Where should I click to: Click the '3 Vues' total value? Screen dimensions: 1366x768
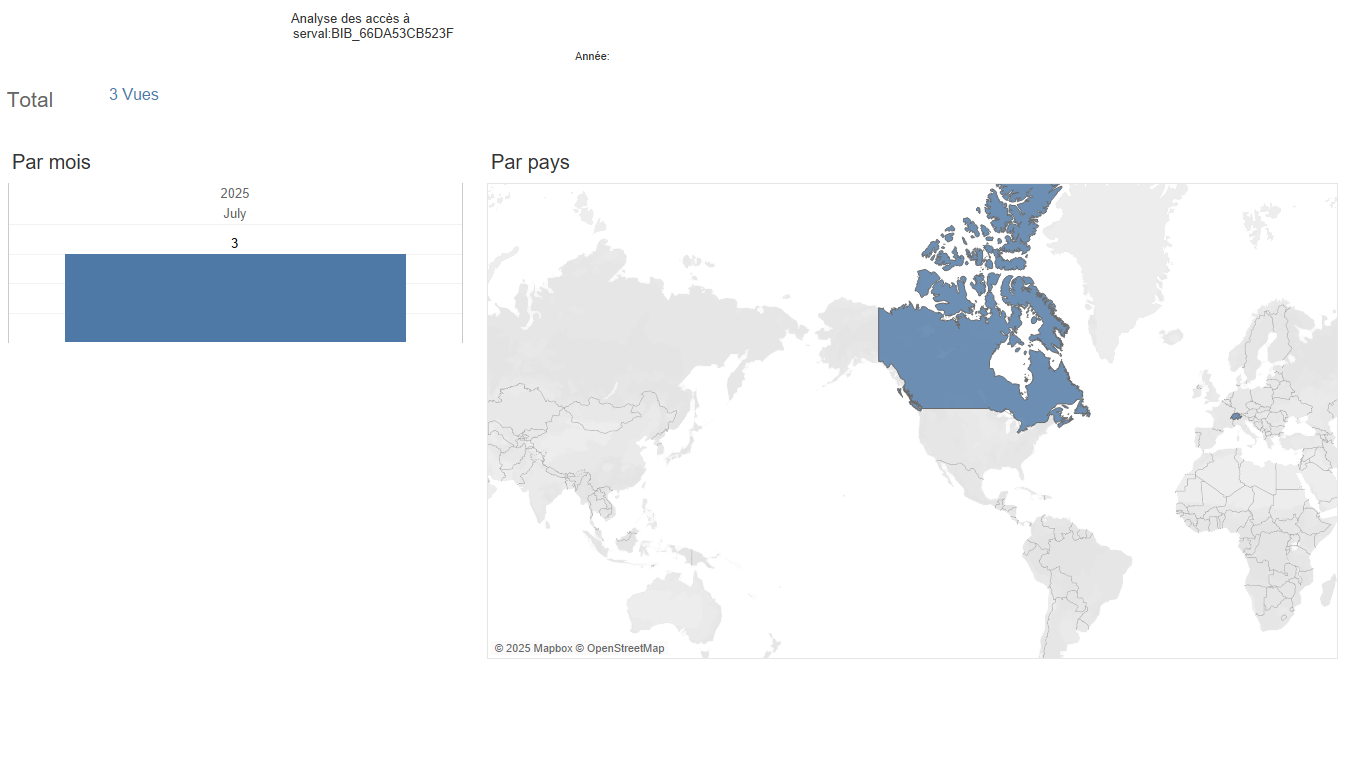134,95
